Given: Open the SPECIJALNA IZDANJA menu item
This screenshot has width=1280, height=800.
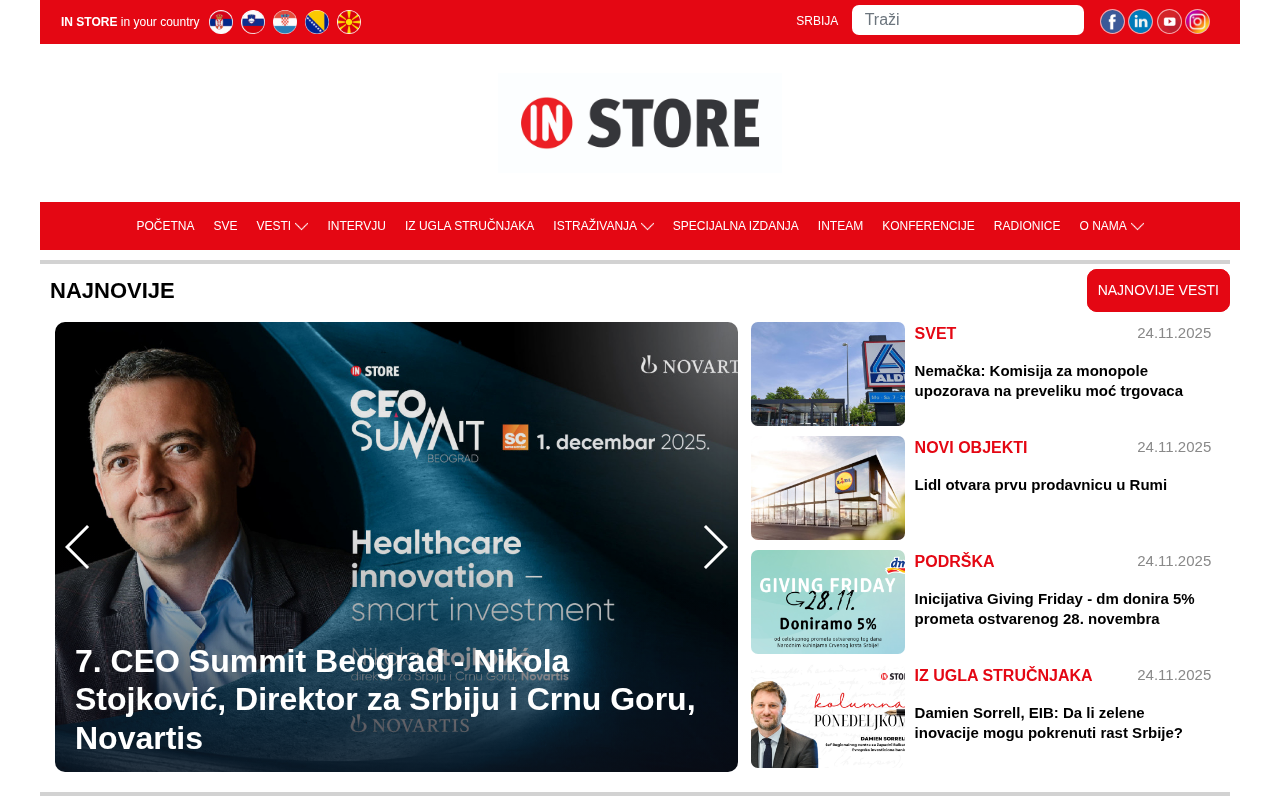Looking at the screenshot, I should coord(735,226).
